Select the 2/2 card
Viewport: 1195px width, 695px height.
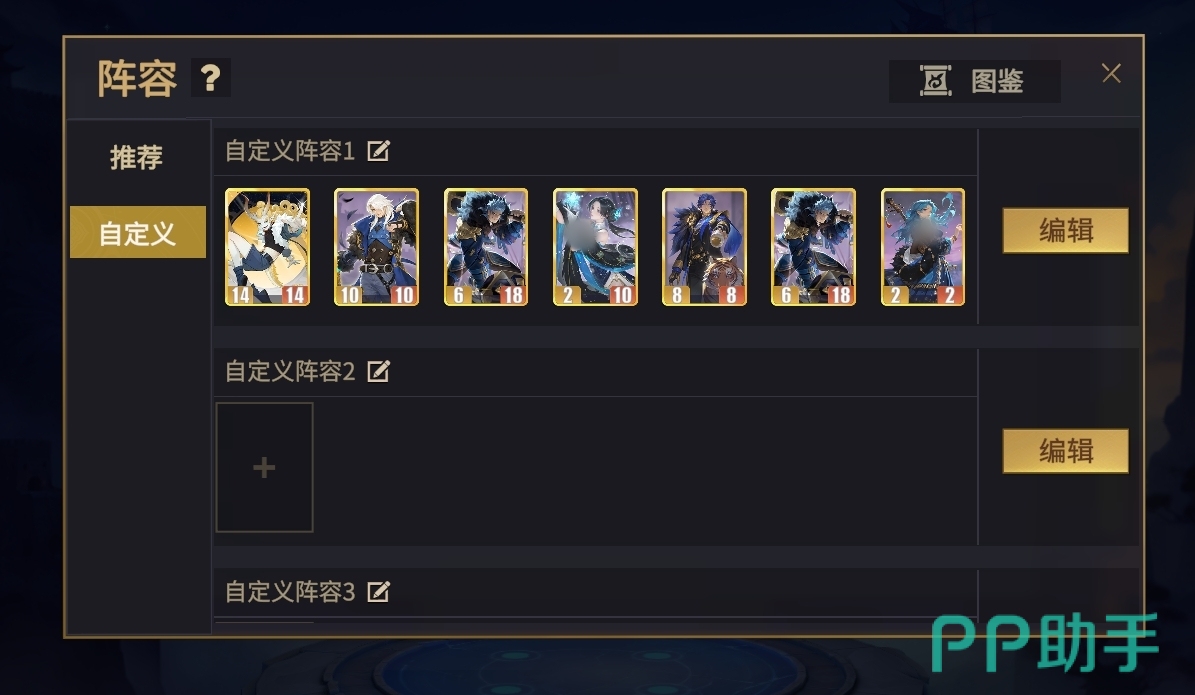tap(923, 247)
